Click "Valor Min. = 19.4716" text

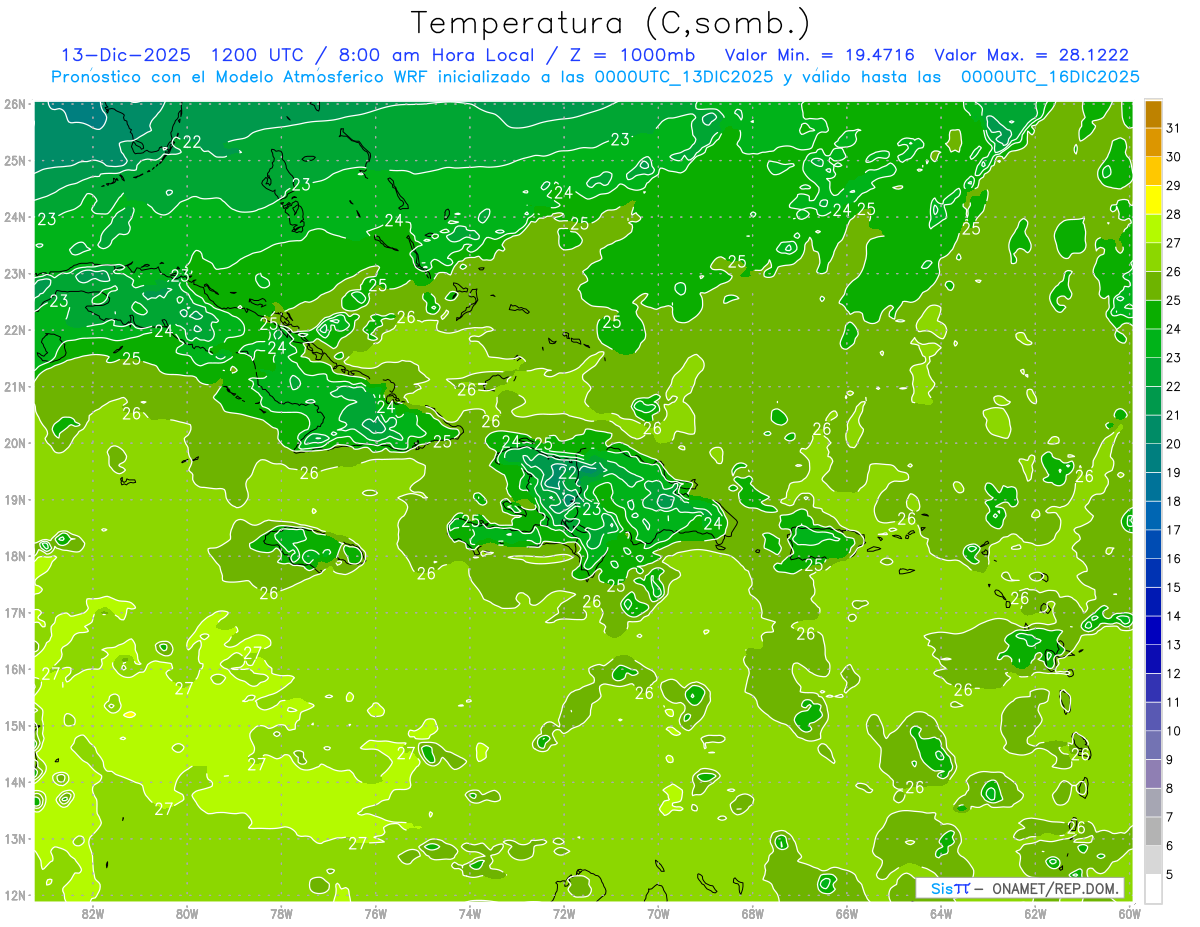(819, 55)
